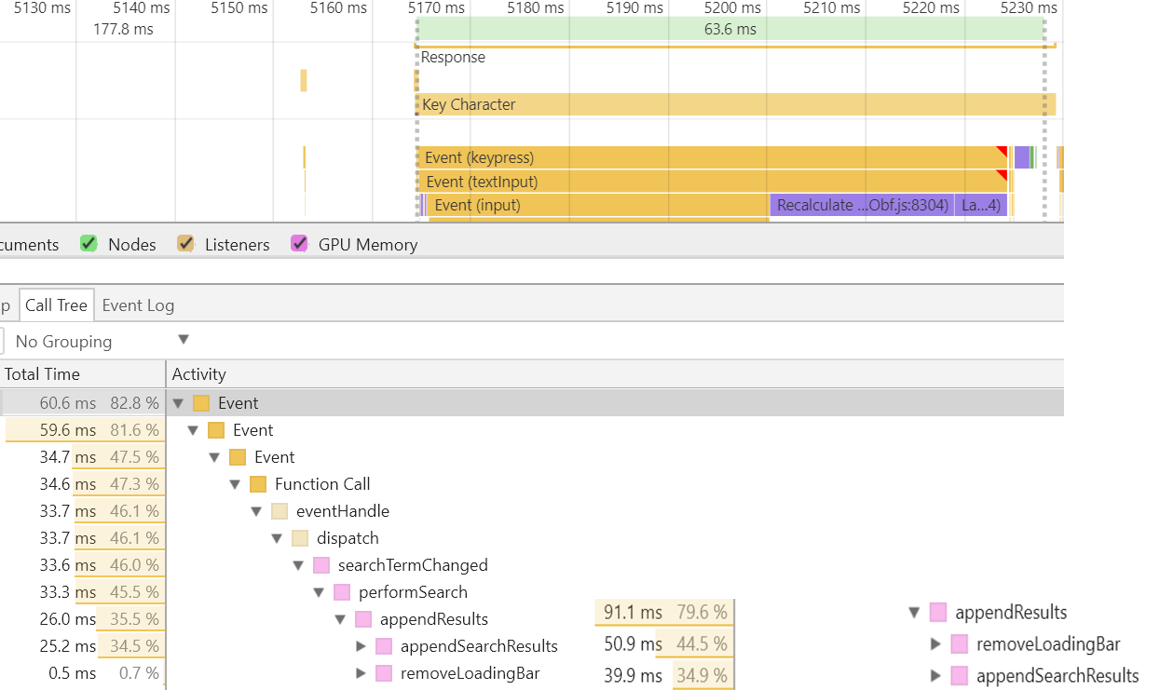The width and height of the screenshot is (1157, 690).
Task: Select the Key Character interaction bar
Action: [736, 104]
